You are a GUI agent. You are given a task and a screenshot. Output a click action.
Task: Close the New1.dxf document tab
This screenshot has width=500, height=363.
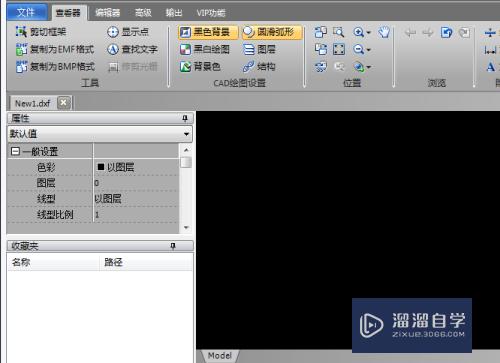coord(64,103)
